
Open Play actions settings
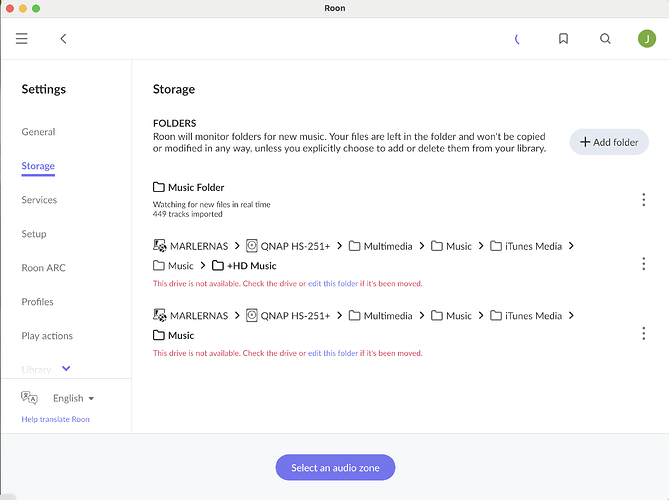pos(47,336)
